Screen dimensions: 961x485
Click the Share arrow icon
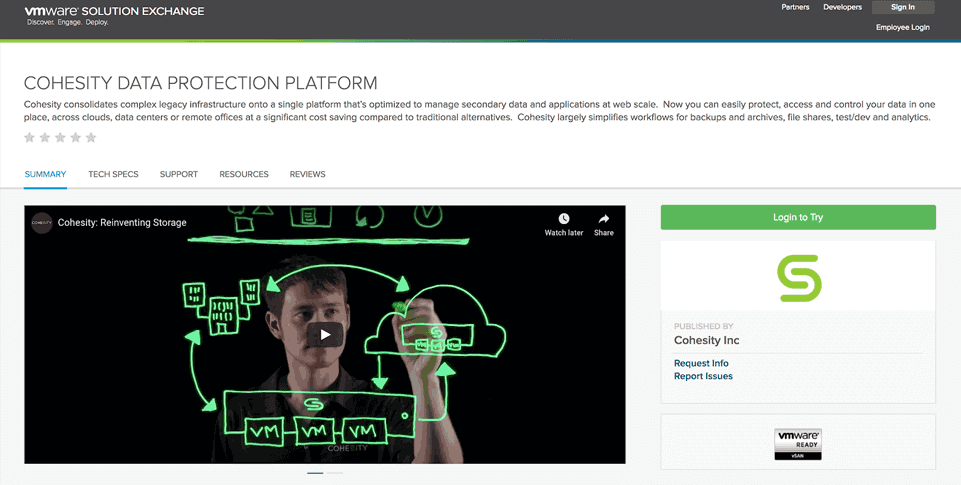pos(604,219)
